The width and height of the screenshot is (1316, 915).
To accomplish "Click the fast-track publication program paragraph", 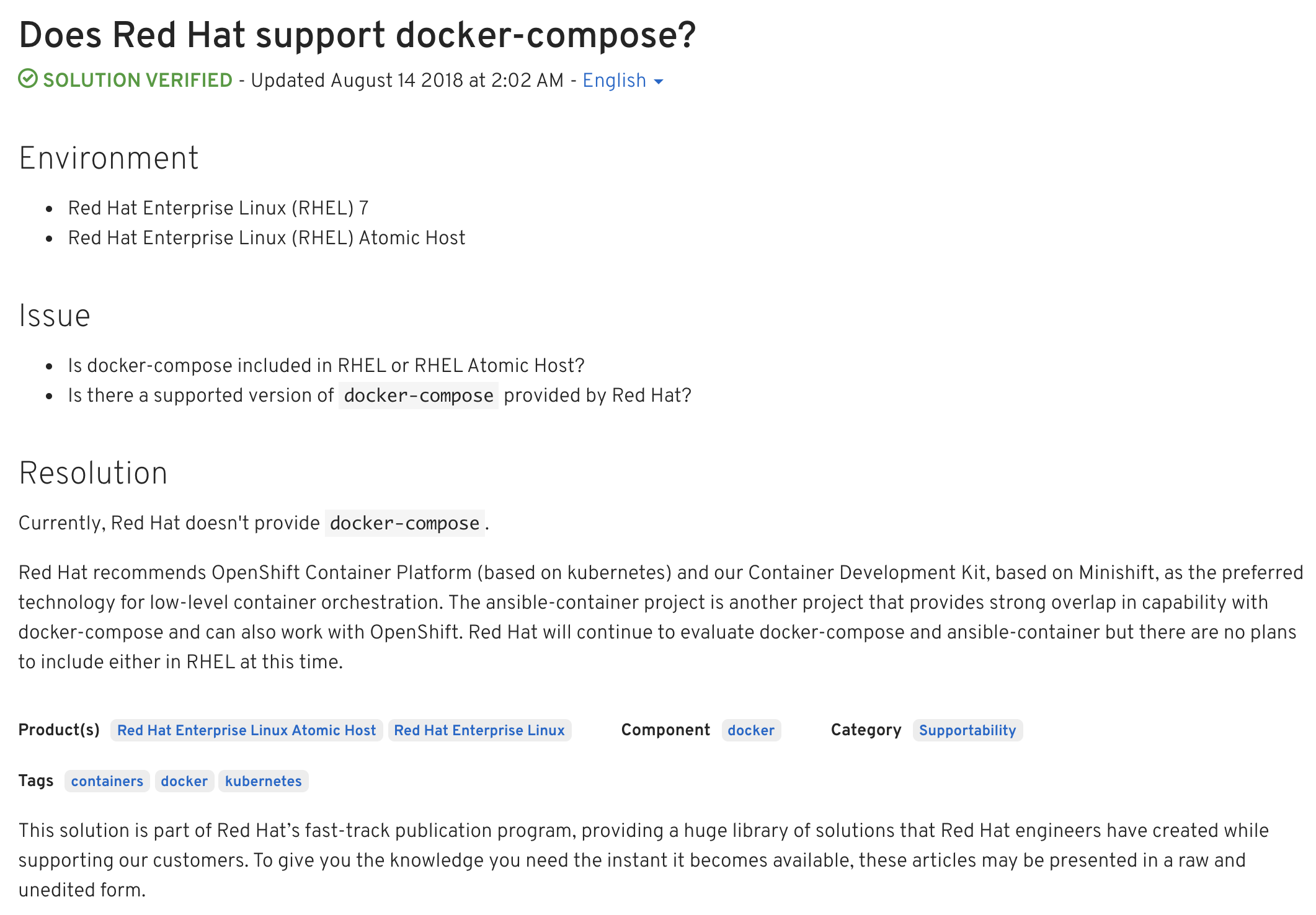I will pos(643,860).
